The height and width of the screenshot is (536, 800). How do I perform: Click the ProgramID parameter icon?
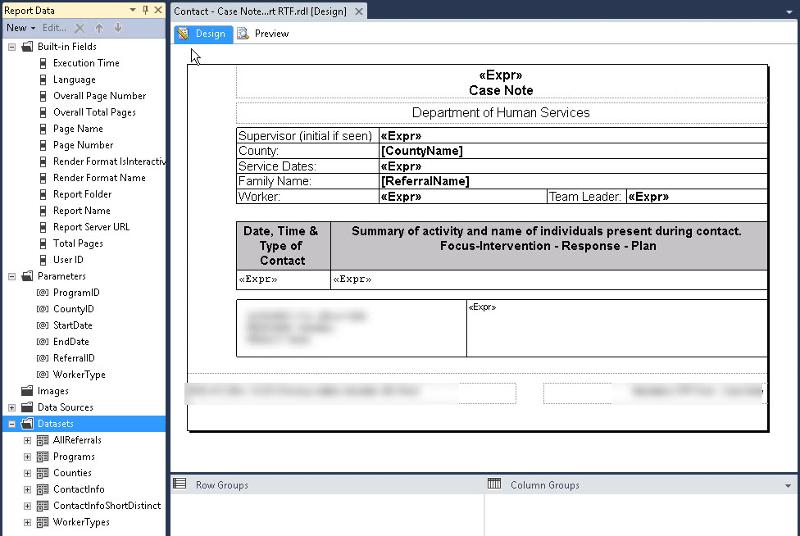point(43,293)
